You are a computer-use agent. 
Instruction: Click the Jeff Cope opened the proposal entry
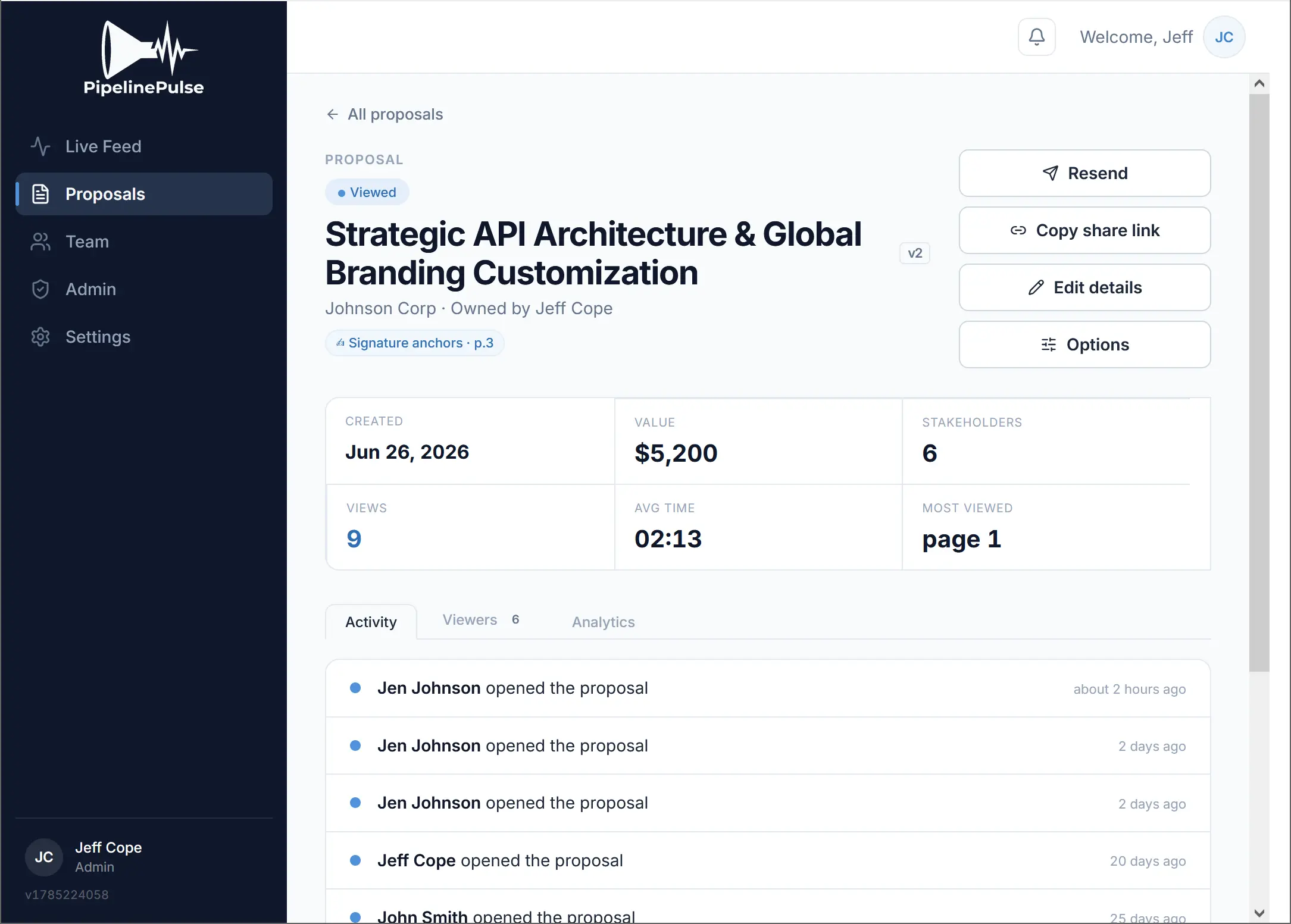point(768,861)
